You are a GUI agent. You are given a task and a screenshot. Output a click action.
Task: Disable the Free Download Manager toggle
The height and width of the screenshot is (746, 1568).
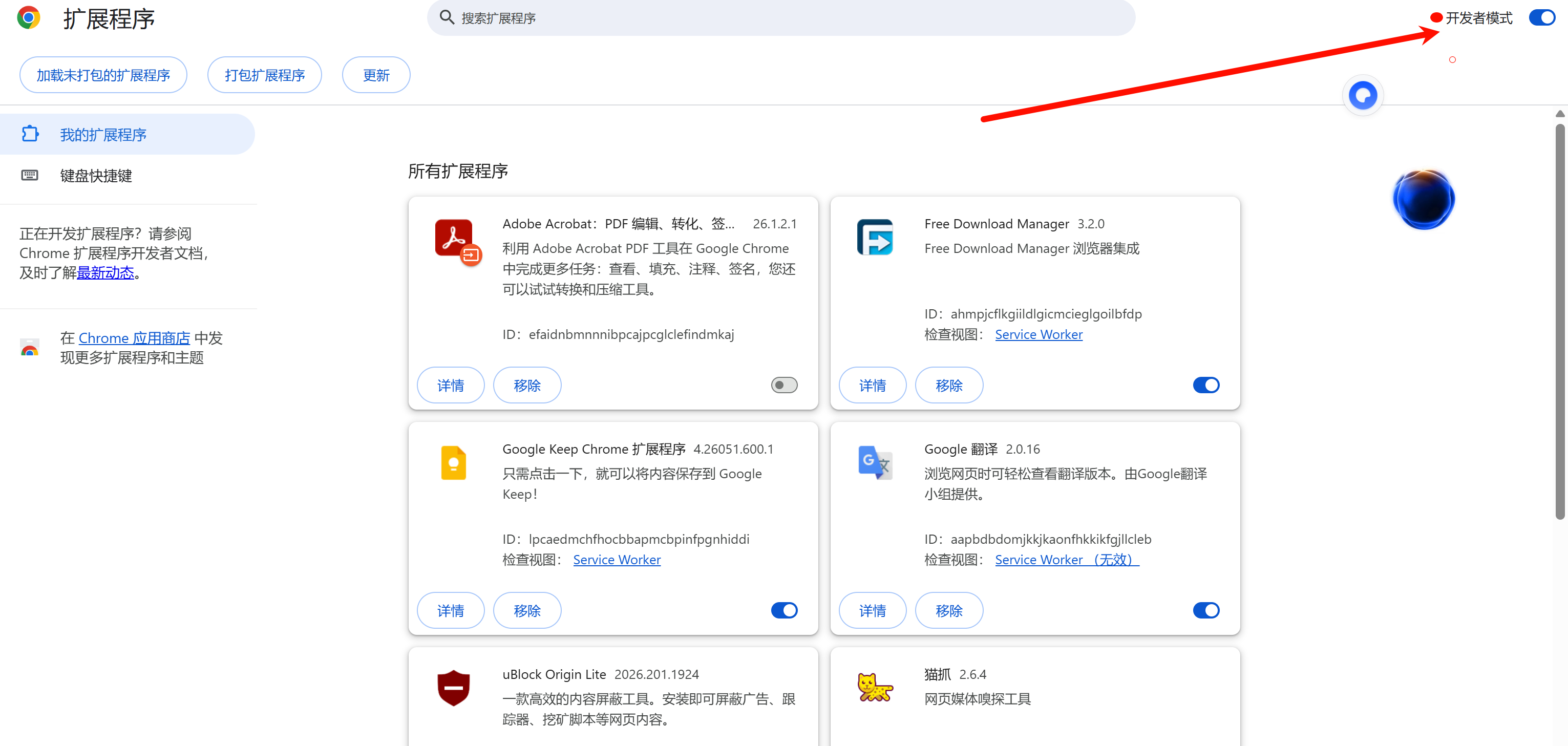tap(1205, 385)
